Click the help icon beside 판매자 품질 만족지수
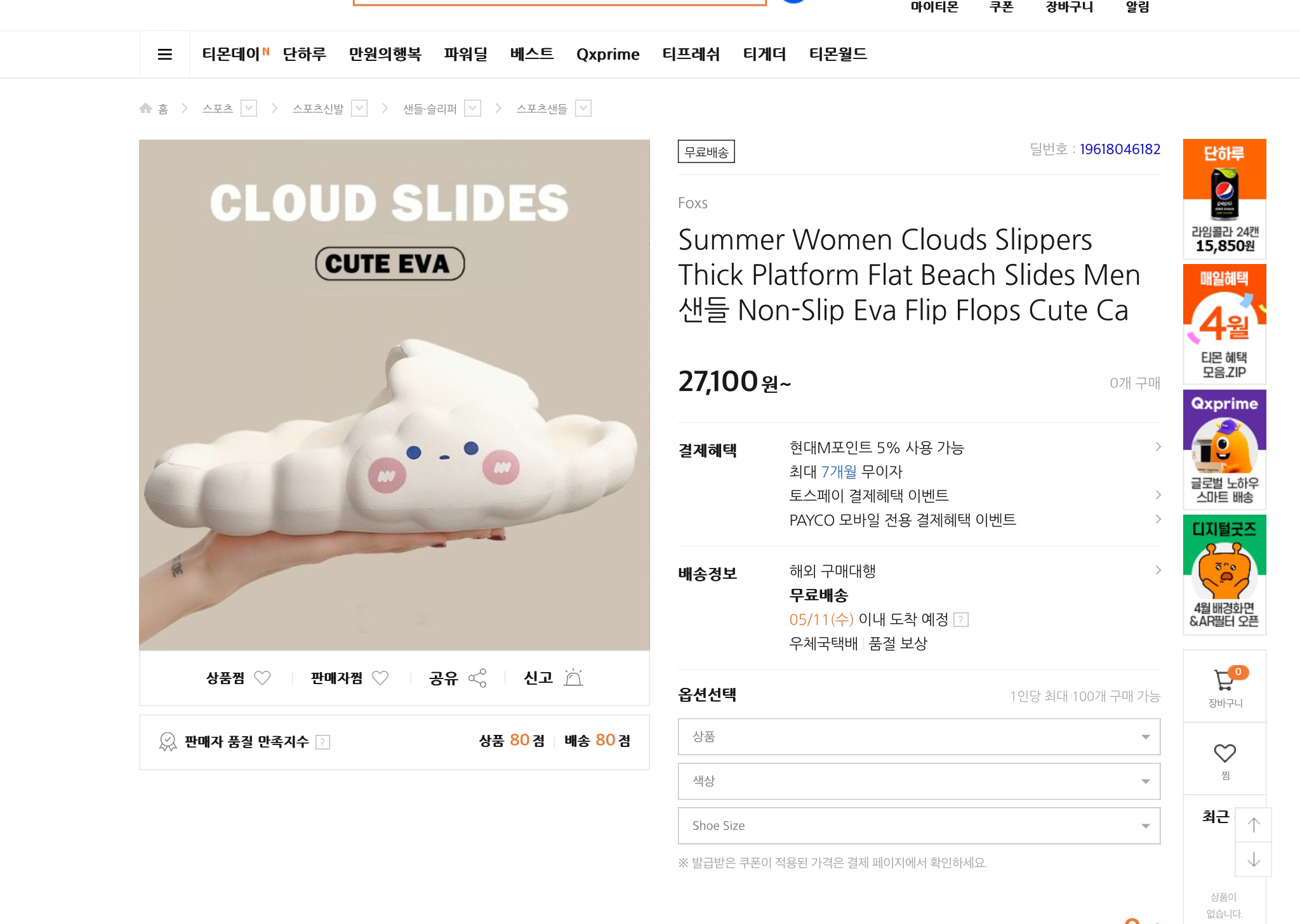This screenshot has width=1300, height=924. pos(322,742)
